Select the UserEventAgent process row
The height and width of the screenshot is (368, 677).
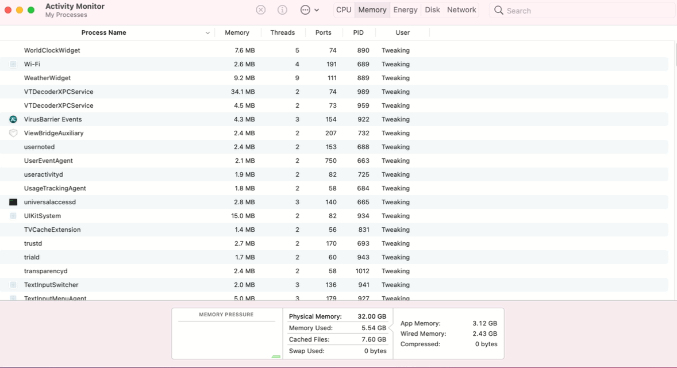pos(334,161)
